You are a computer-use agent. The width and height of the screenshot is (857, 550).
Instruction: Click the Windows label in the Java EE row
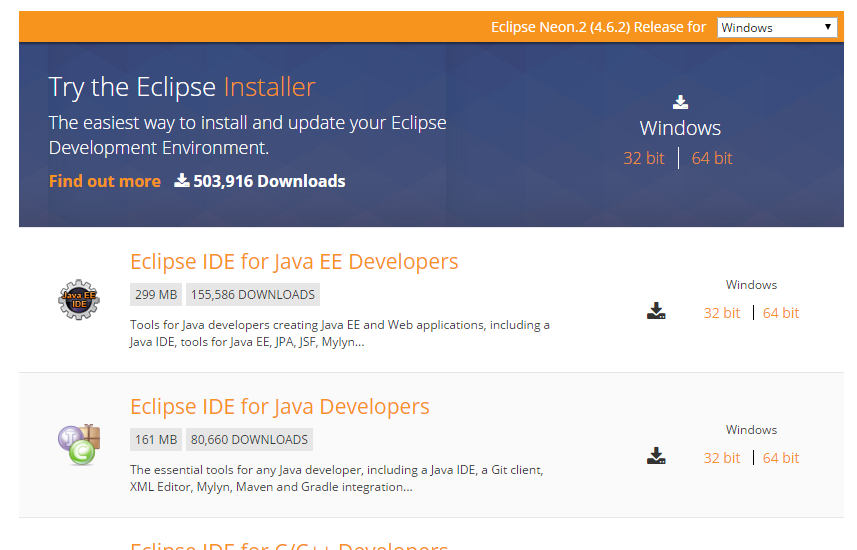751,285
